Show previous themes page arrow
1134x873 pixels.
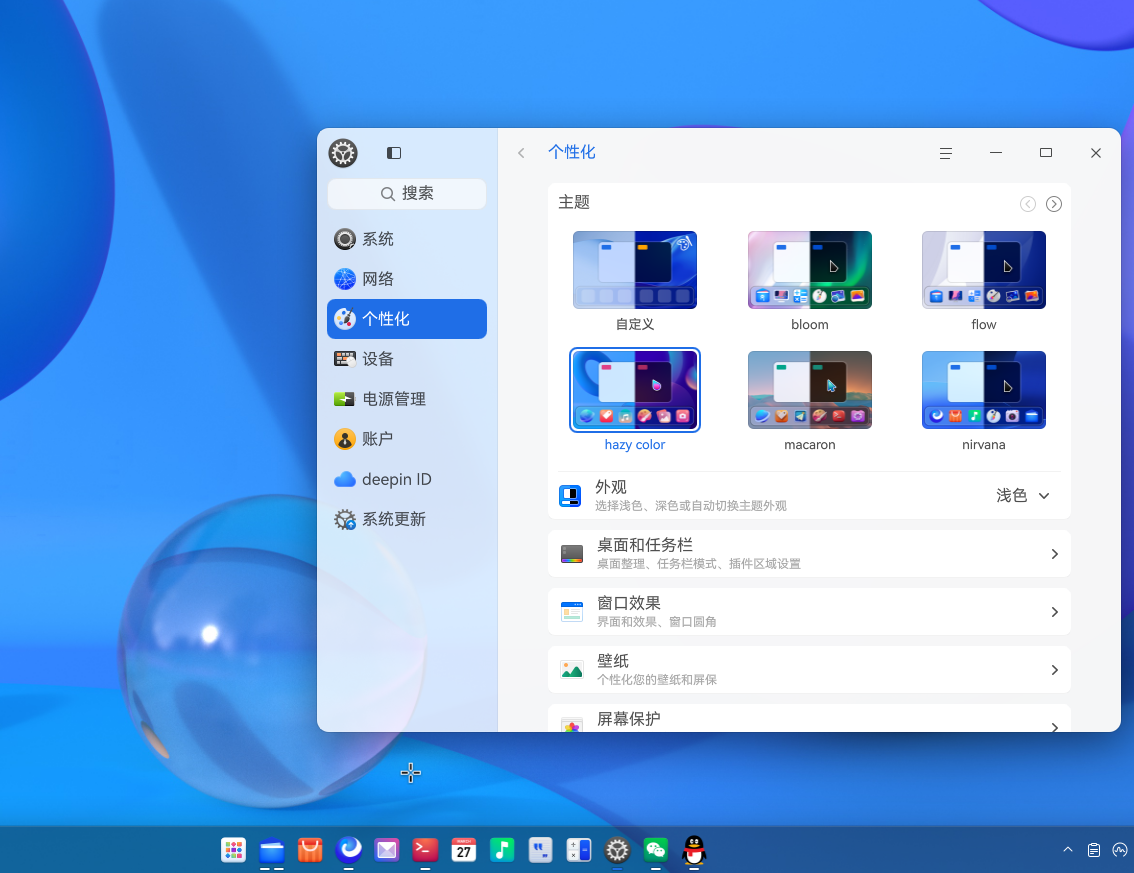coord(1028,204)
